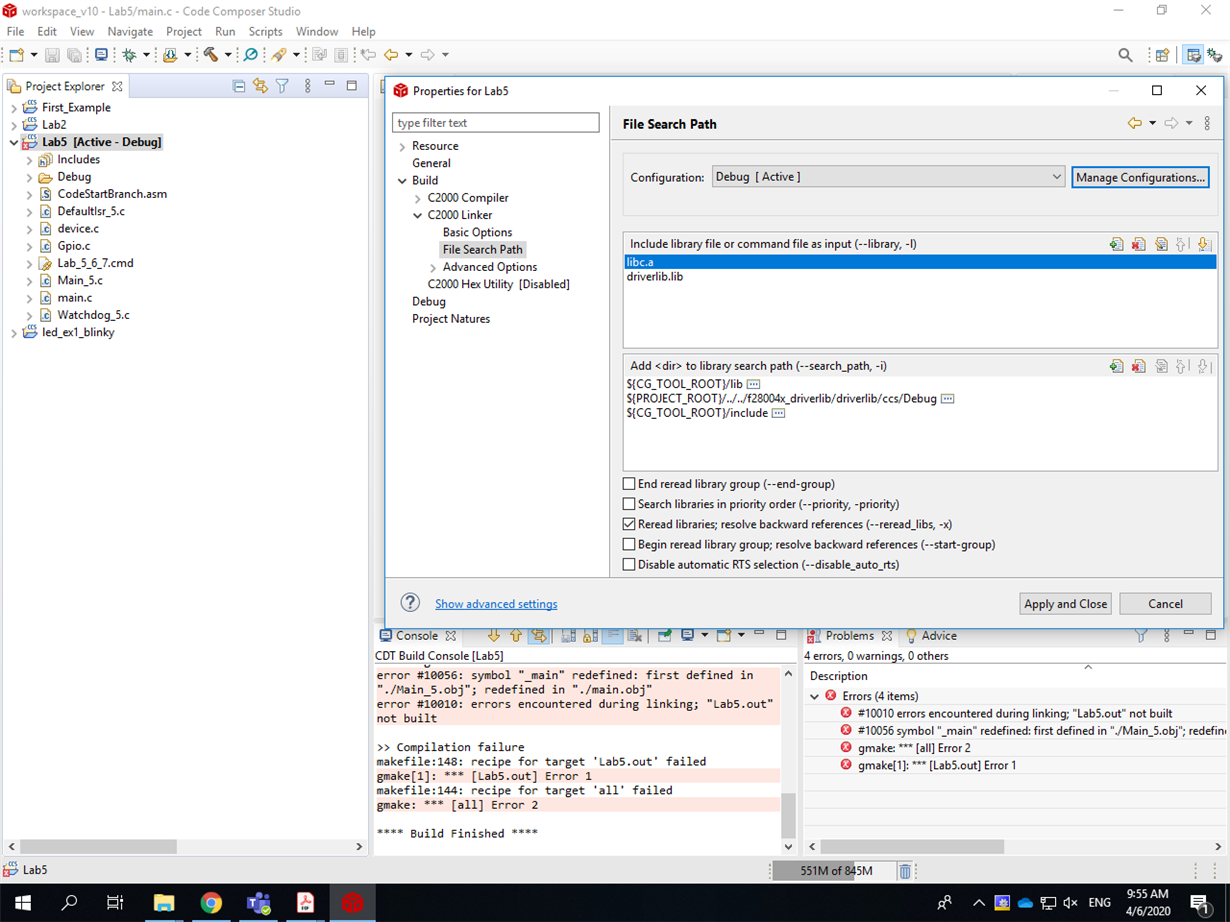
Task: Expand the Resource tree node
Action: click(x=402, y=146)
